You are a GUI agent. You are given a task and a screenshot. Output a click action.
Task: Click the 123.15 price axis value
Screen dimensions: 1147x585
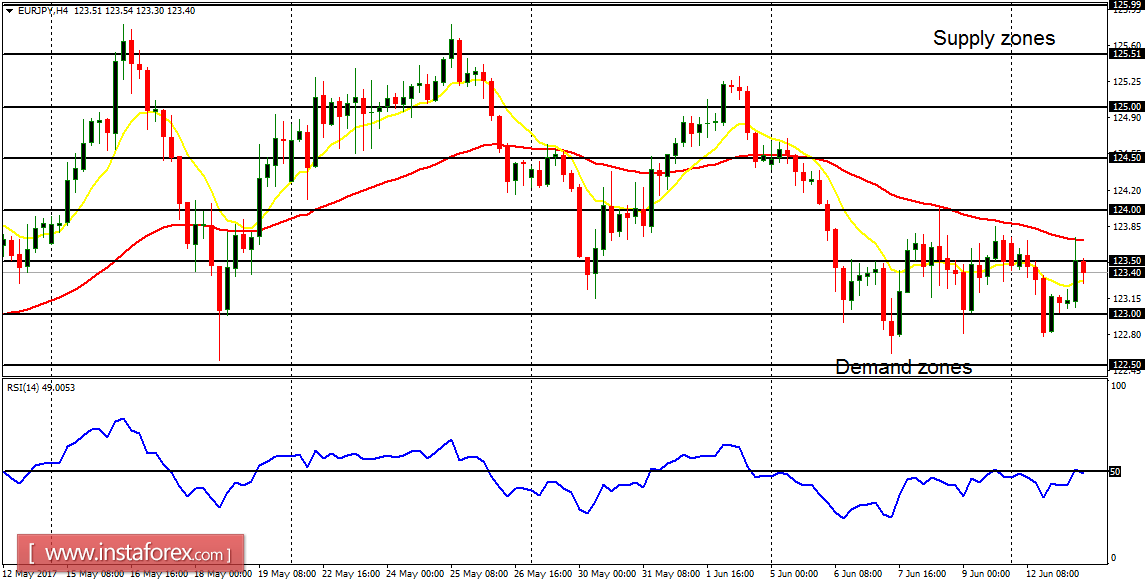tap(1127, 299)
